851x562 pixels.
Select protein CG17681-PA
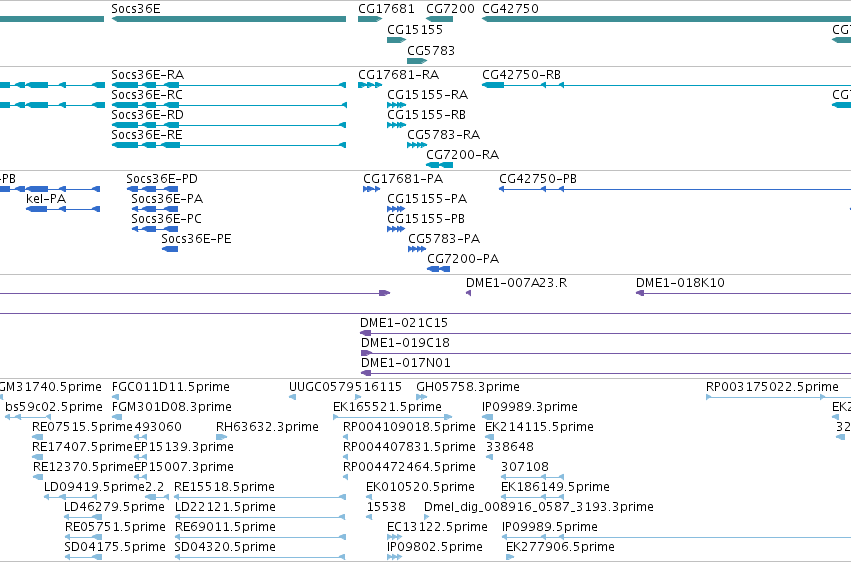(x=371, y=189)
